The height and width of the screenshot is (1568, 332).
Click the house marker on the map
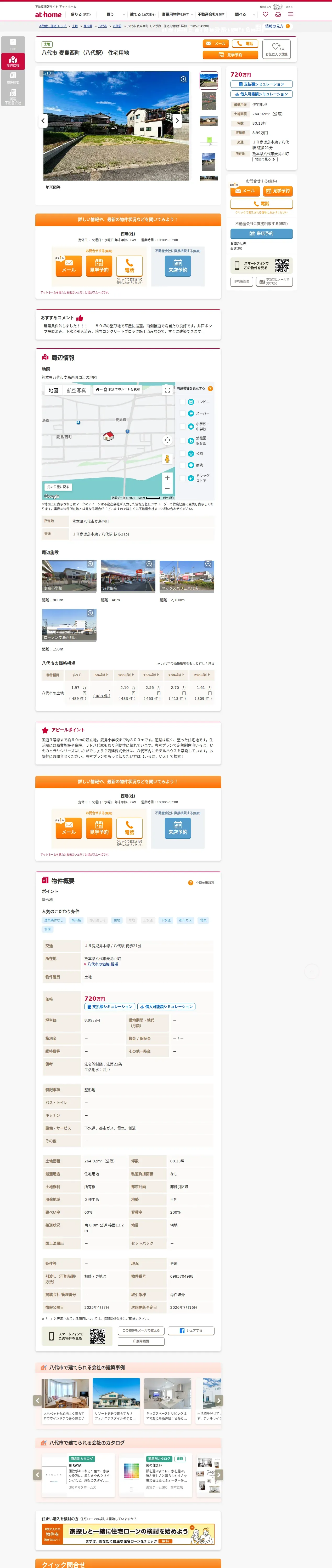pos(108,436)
